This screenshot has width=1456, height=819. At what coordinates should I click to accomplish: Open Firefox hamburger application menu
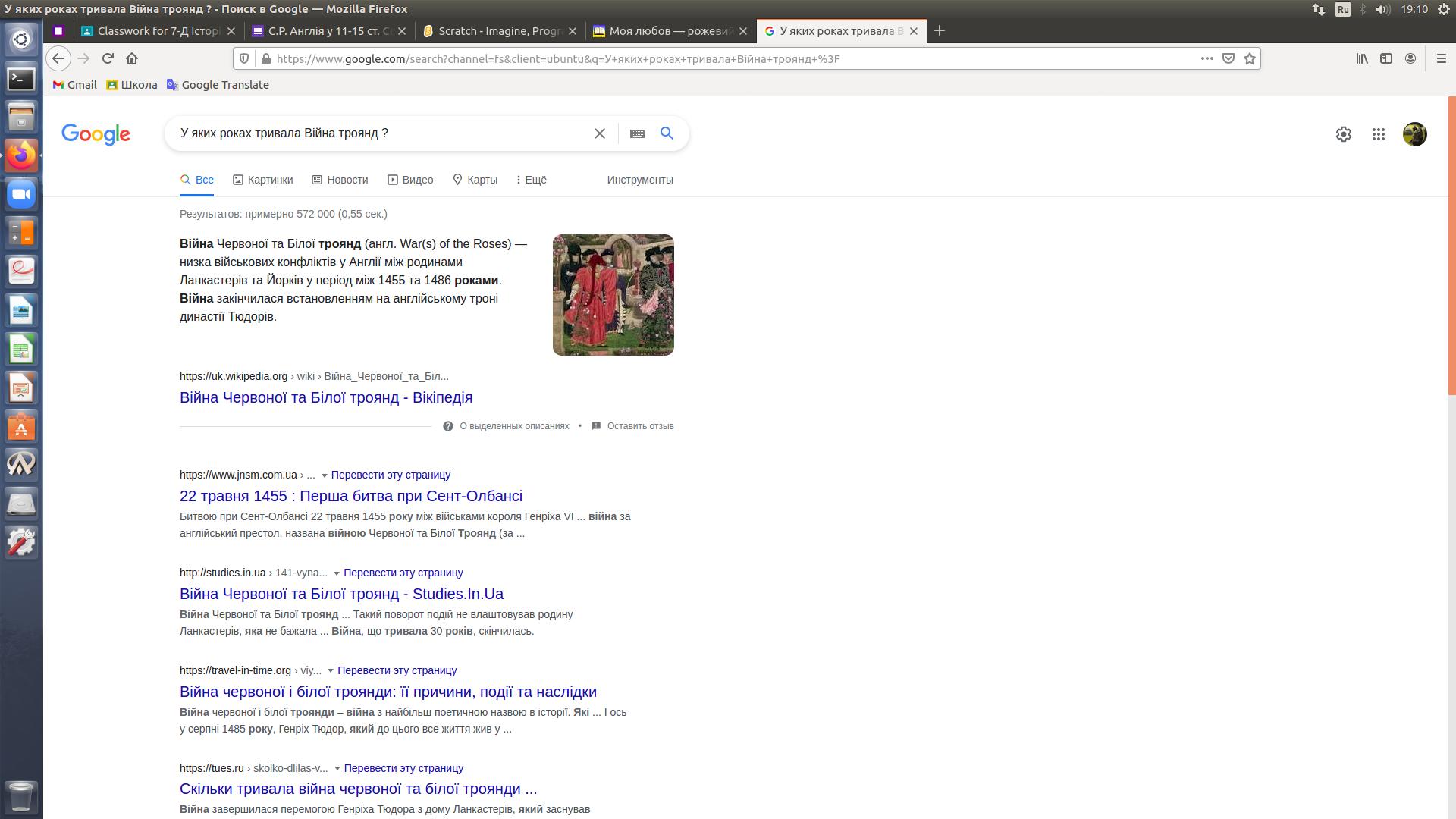point(1441,58)
